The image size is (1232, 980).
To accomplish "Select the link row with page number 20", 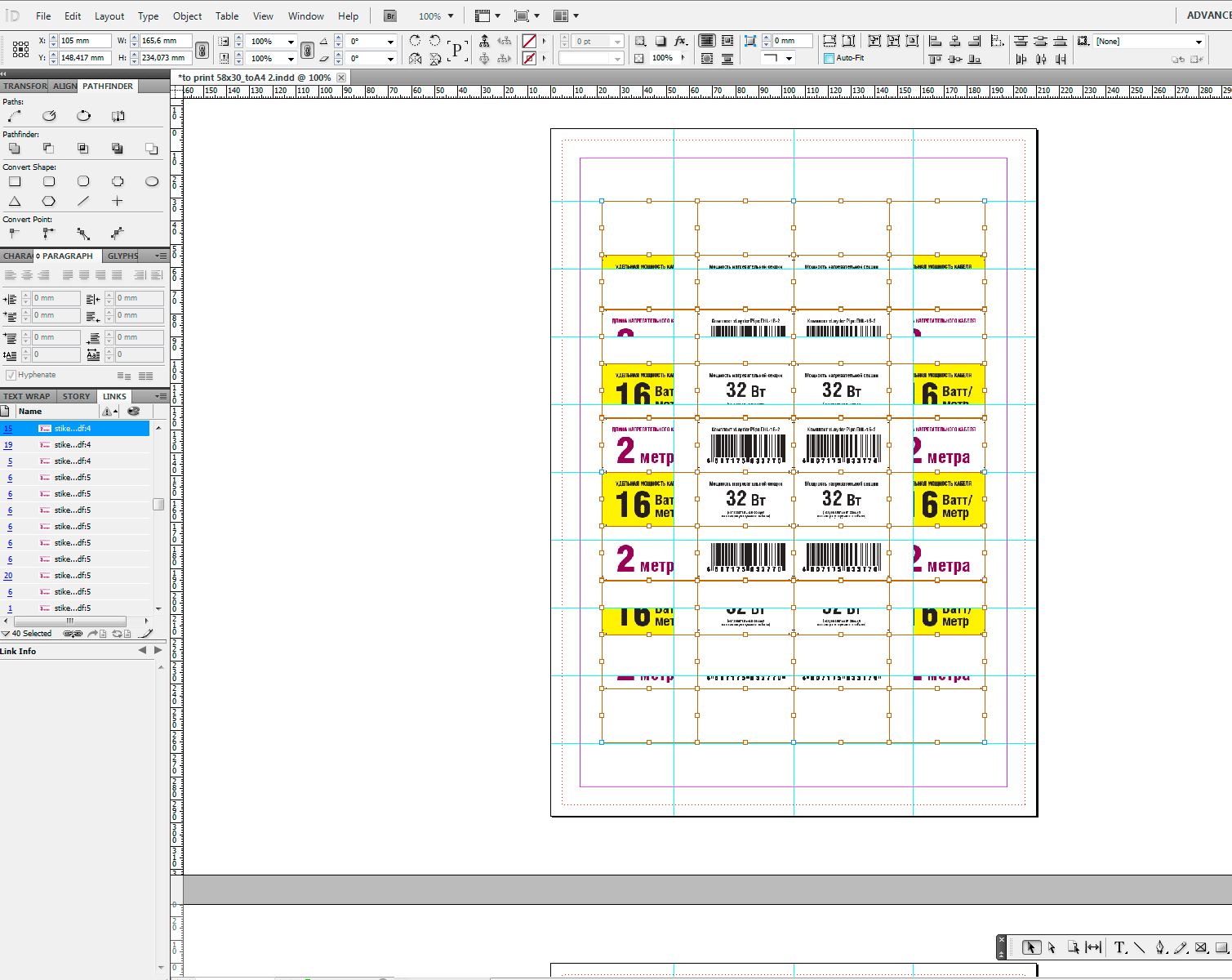I will point(75,575).
